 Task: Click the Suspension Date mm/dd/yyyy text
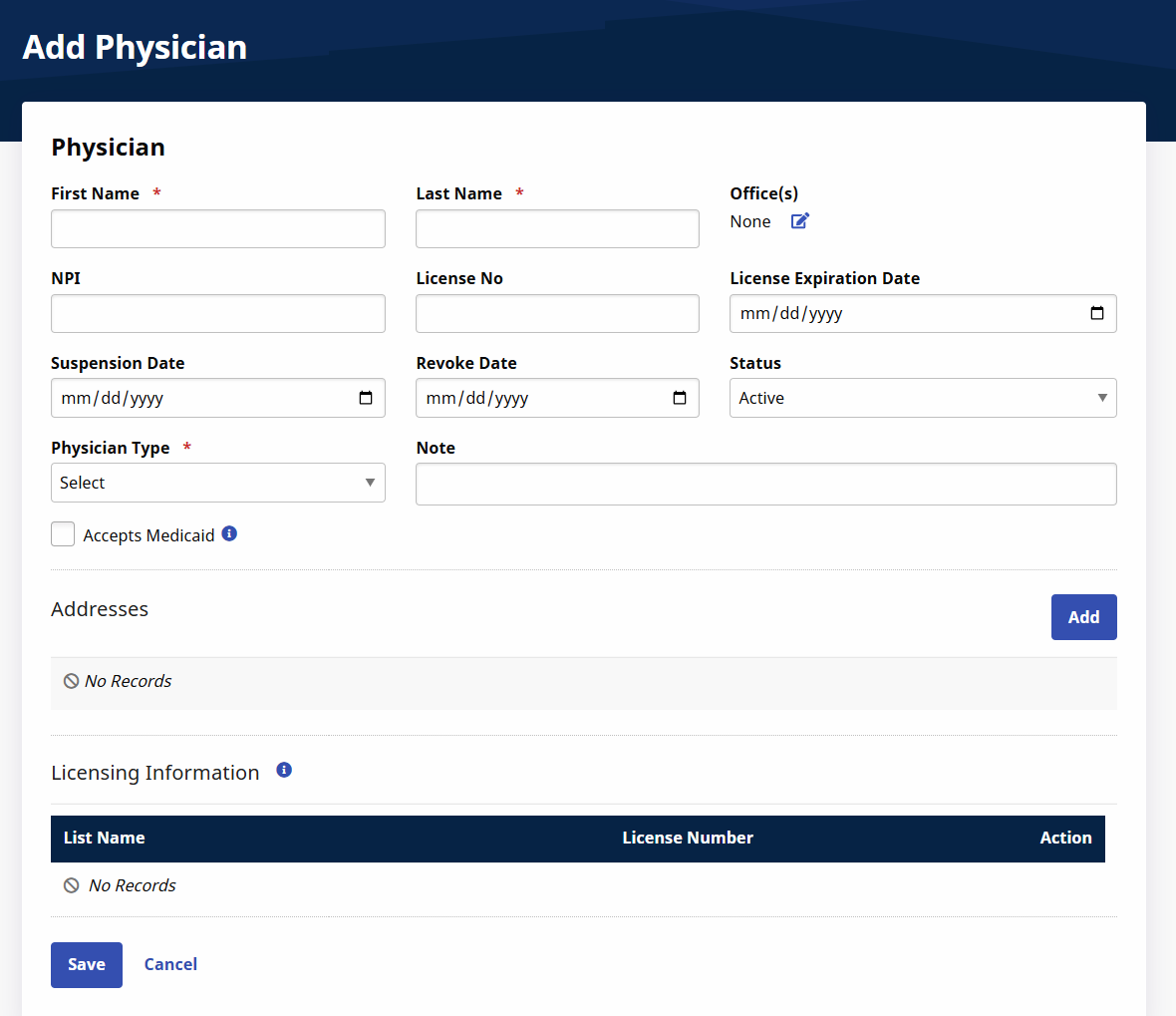[113, 398]
